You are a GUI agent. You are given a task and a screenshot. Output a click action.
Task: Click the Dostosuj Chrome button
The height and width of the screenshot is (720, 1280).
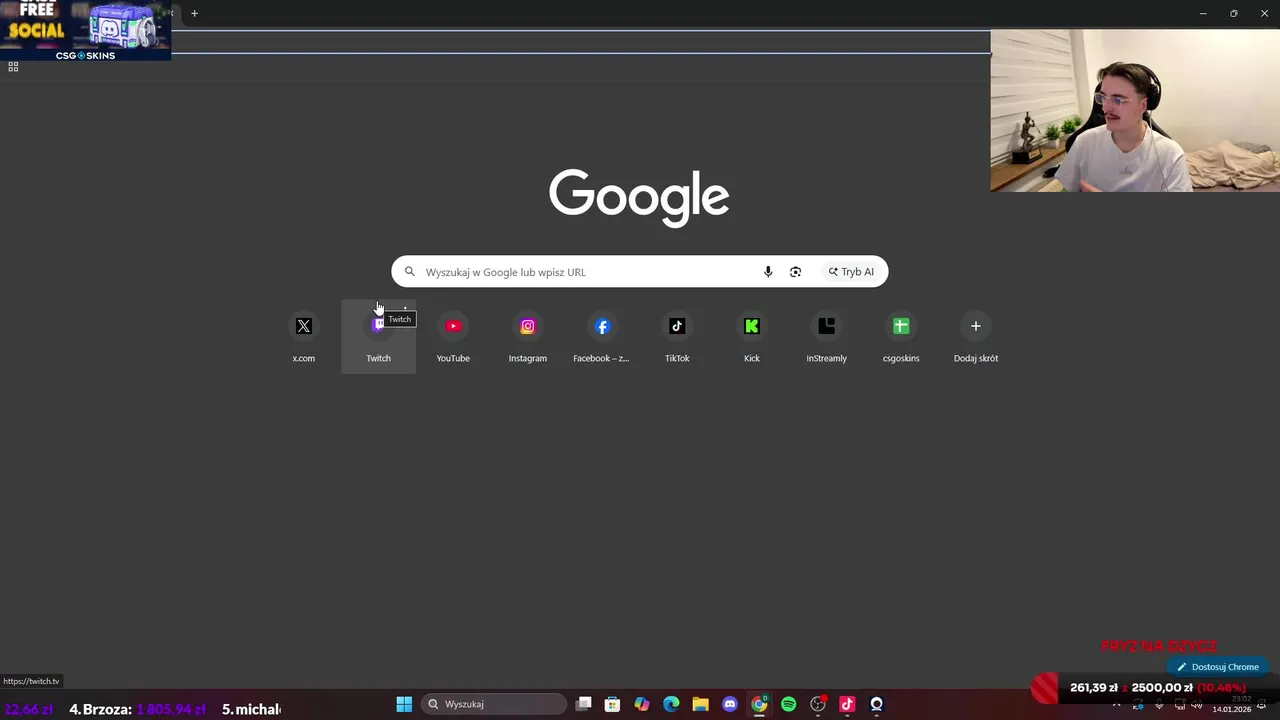coord(1217,667)
